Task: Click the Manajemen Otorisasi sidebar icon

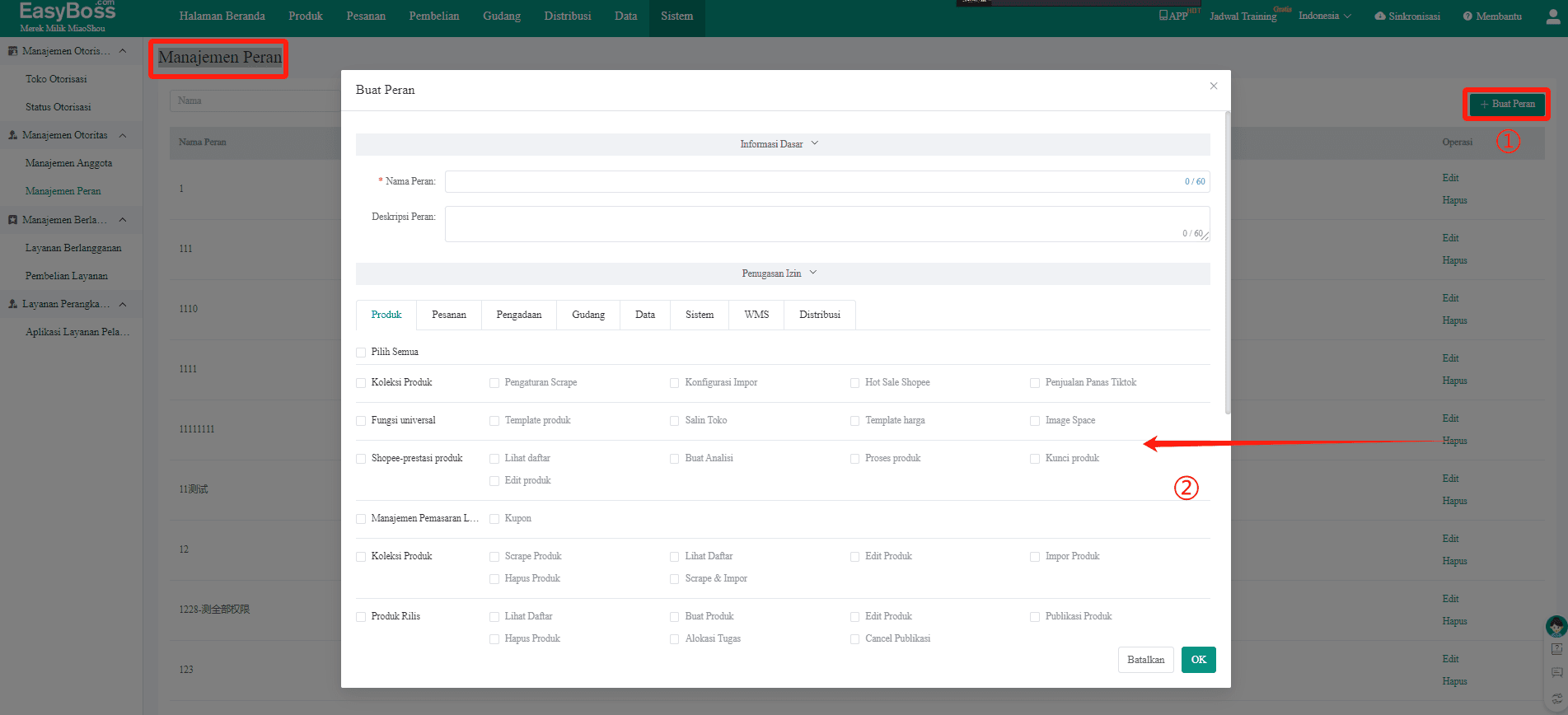Action: coord(12,51)
